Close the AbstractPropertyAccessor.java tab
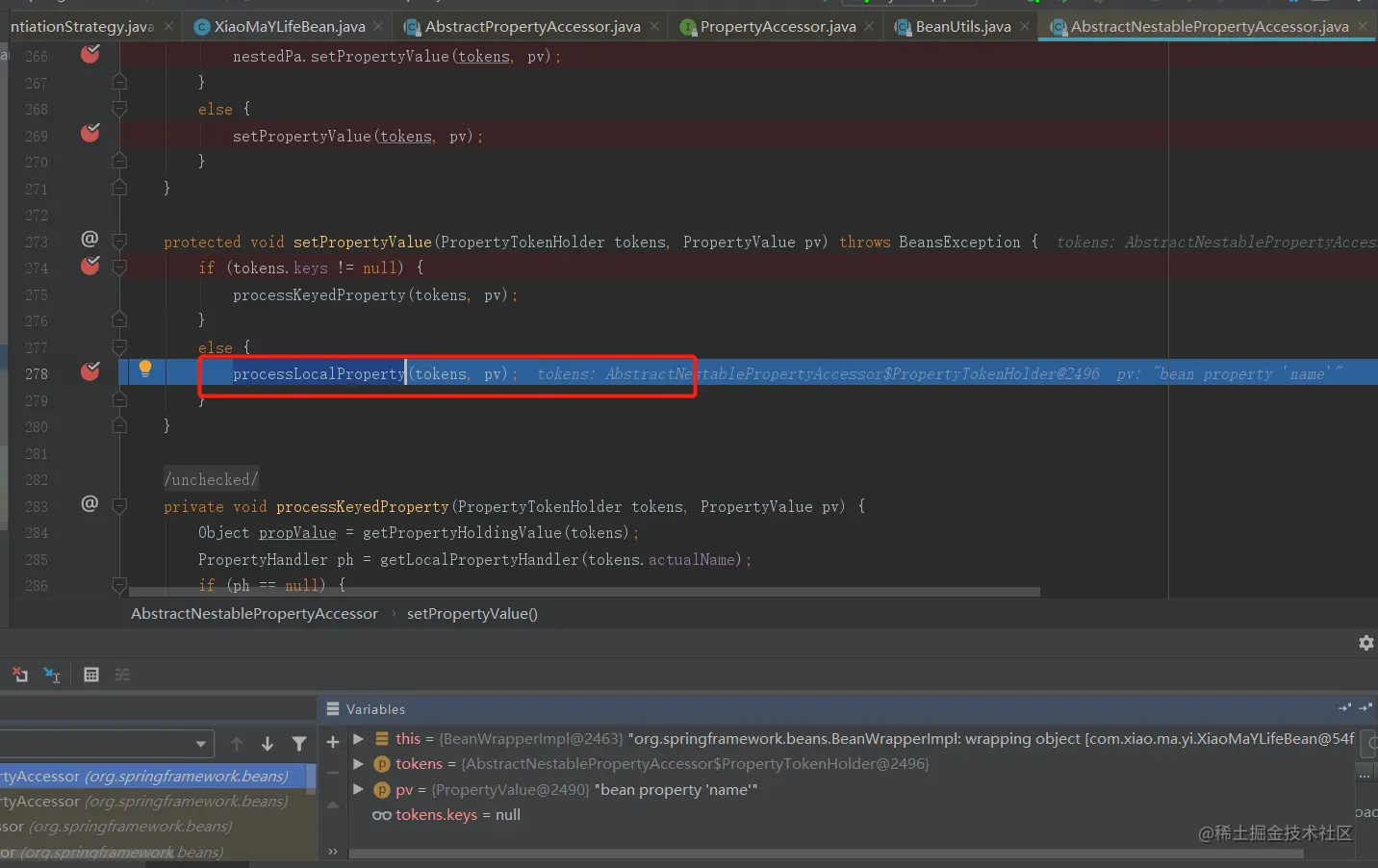This screenshot has width=1378, height=868. 654,26
